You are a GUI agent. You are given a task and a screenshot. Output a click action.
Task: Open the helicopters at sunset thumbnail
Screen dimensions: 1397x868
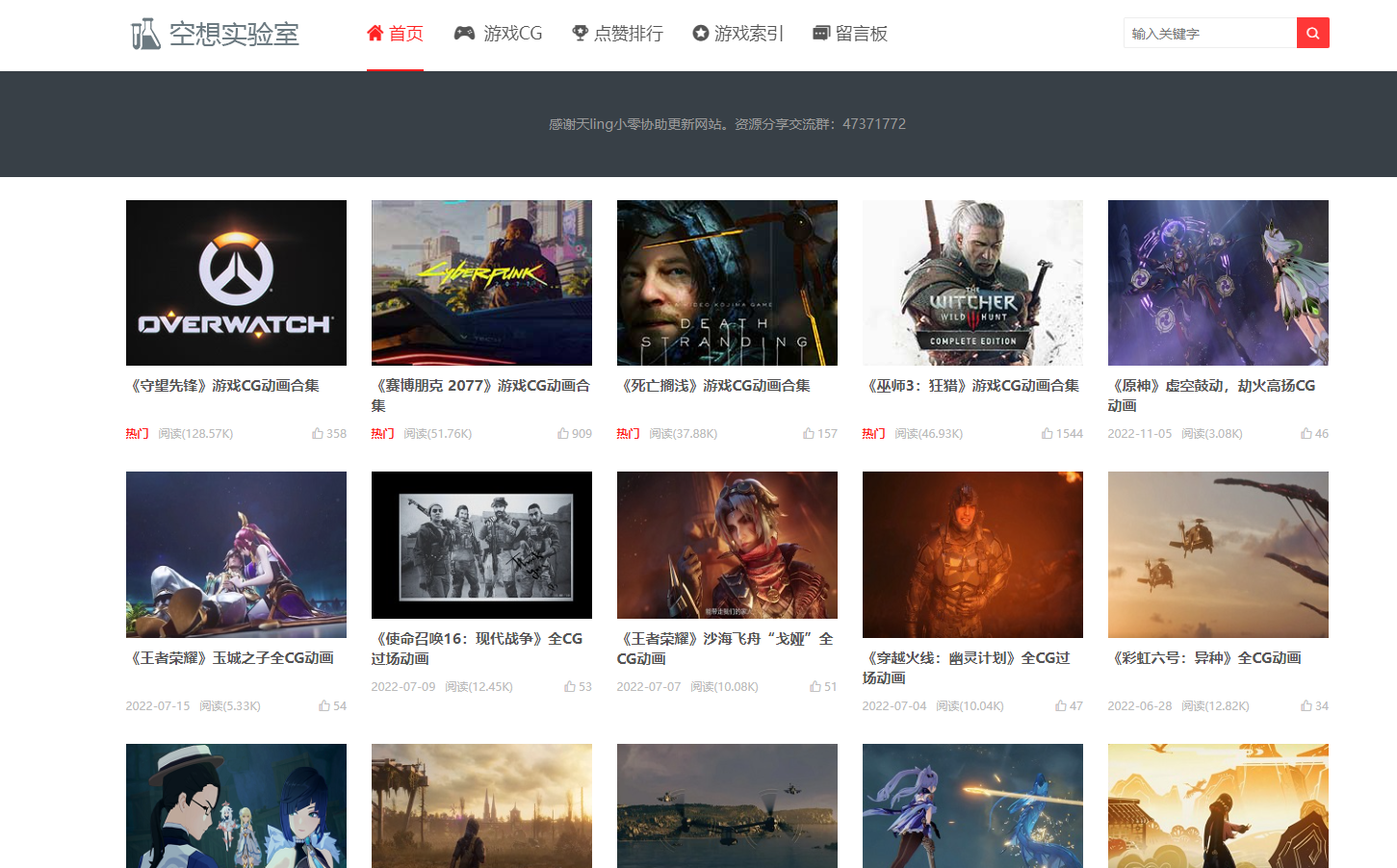(1218, 554)
